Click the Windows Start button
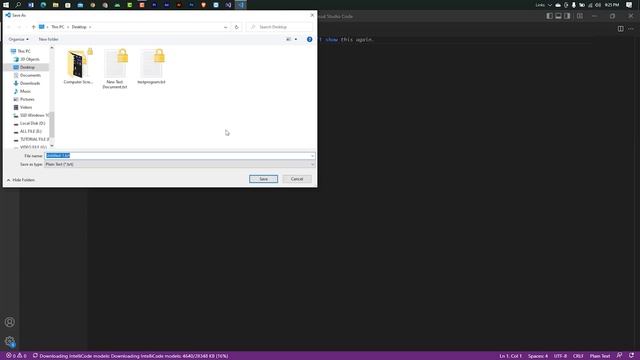640x360 pixels. pos(6,5)
